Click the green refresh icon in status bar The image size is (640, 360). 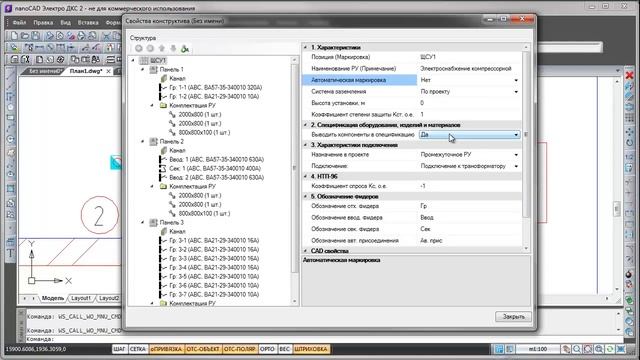[610, 349]
